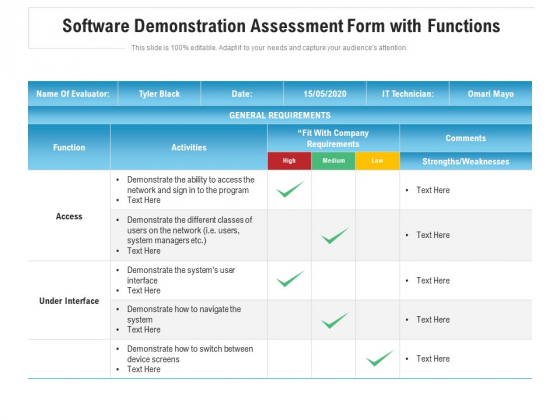560x420 pixels.
Task: Click 'Text Here' comment in switch device screens row
Action: pyautogui.click(x=433, y=359)
